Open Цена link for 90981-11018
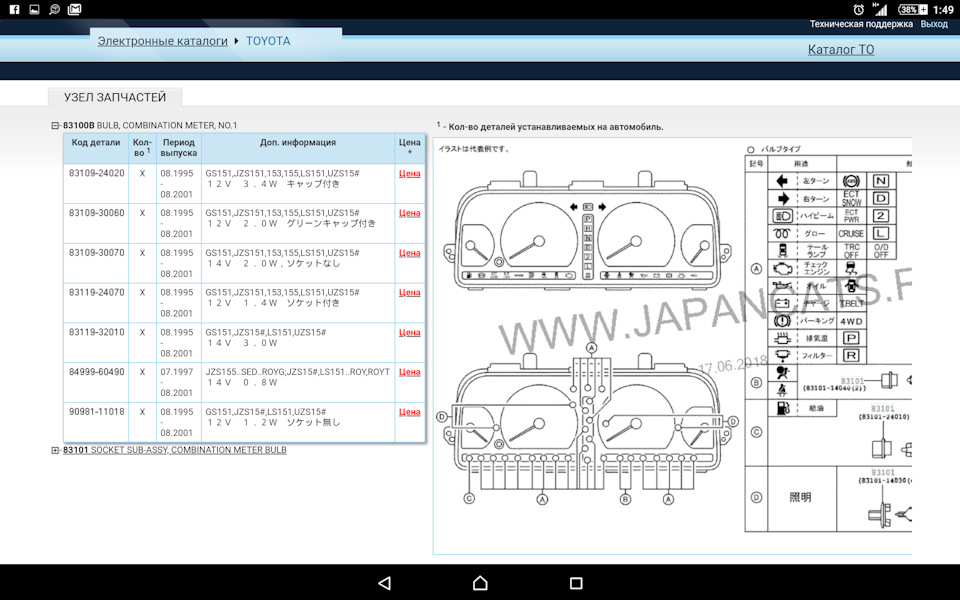Viewport: 960px width, 600px height. pos(410,412)
